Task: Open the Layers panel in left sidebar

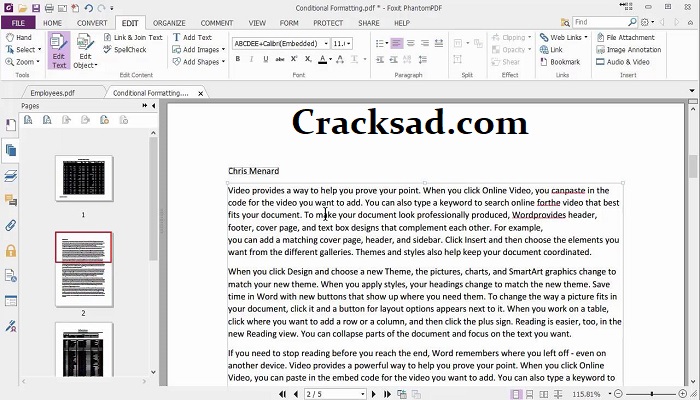Action: click(x=11, y=176)
